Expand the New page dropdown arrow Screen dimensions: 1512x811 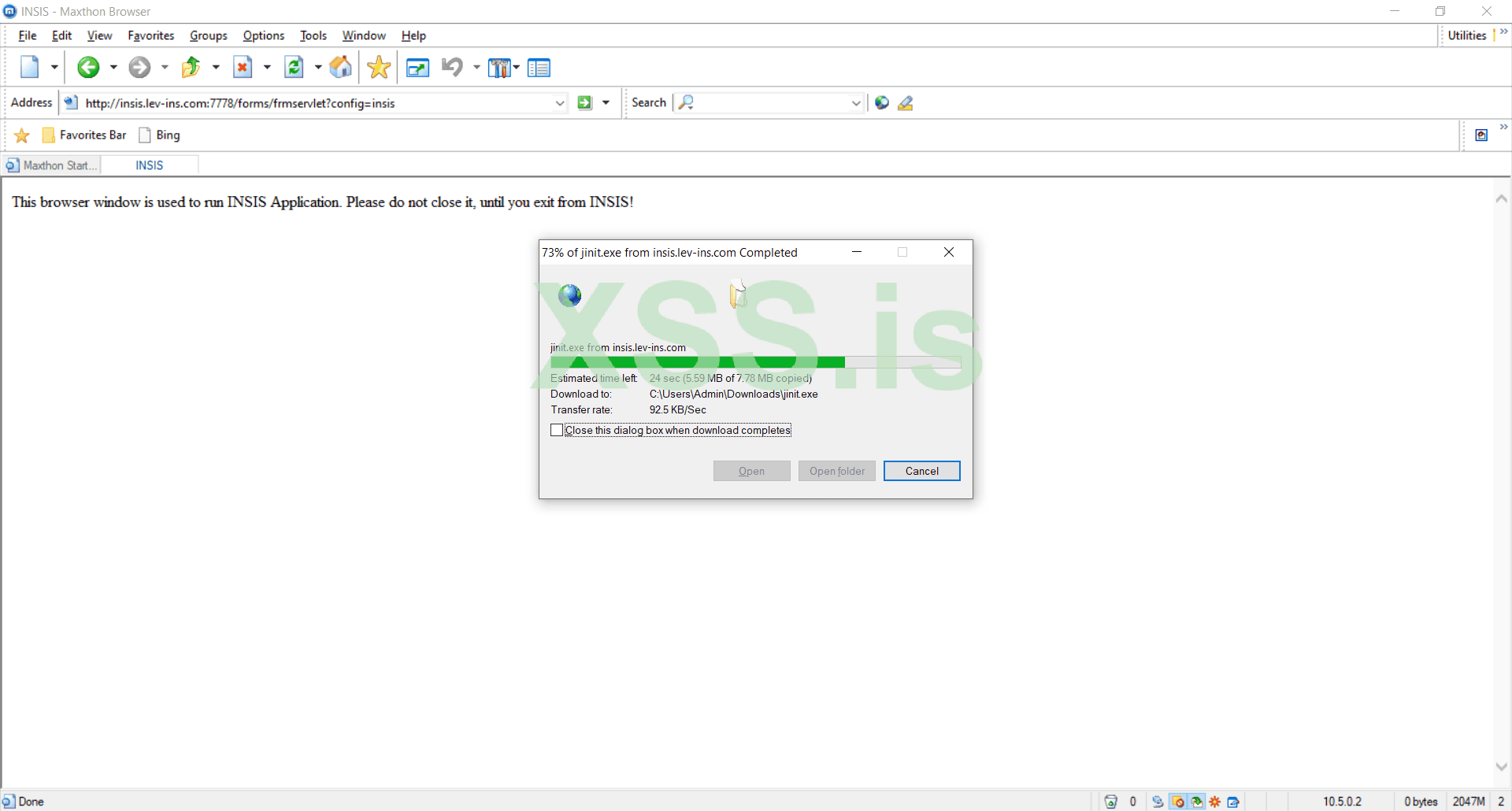tap(54, 68)
